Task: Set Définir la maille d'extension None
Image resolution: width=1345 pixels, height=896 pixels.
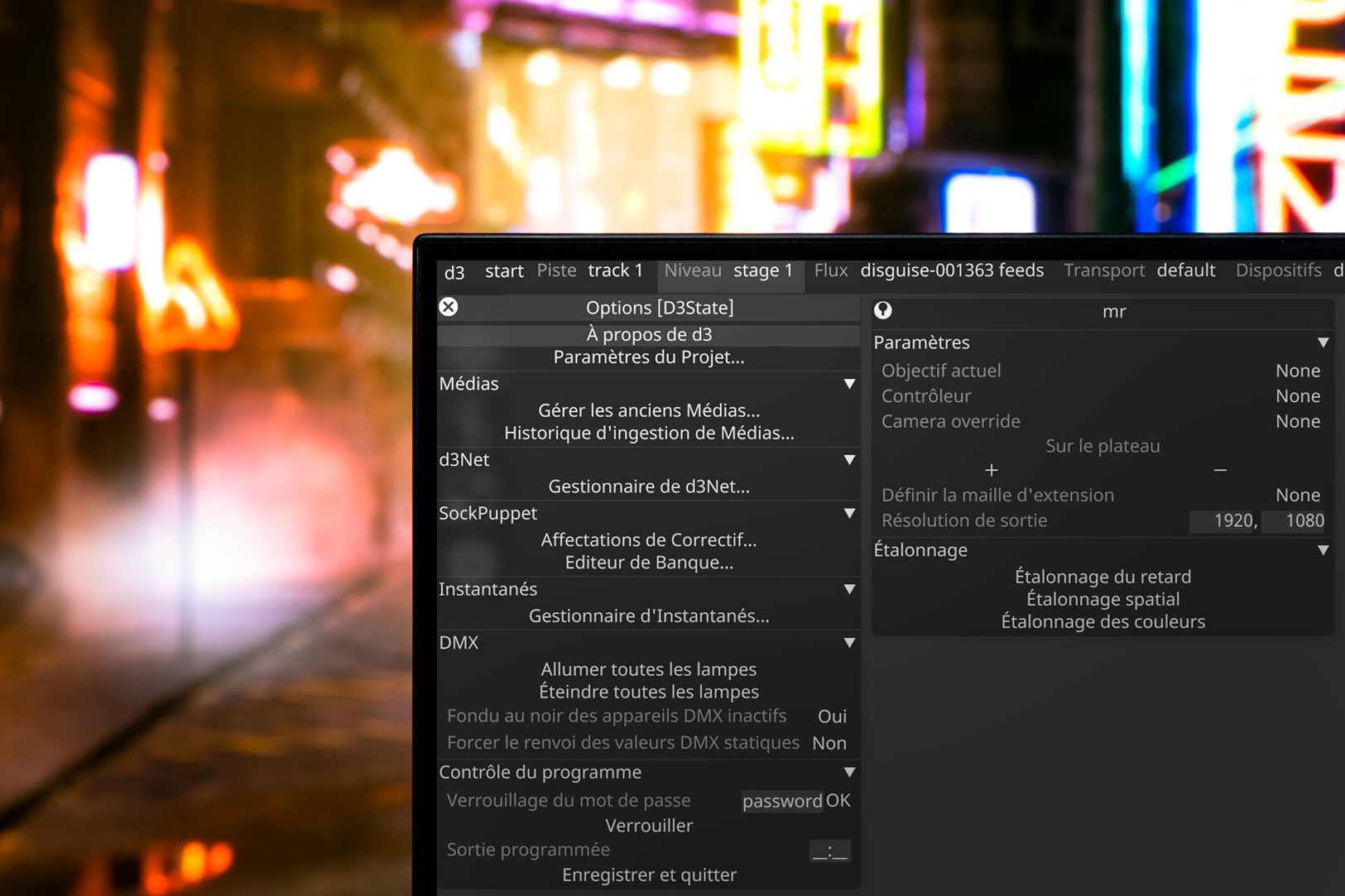Action: 1298,496
